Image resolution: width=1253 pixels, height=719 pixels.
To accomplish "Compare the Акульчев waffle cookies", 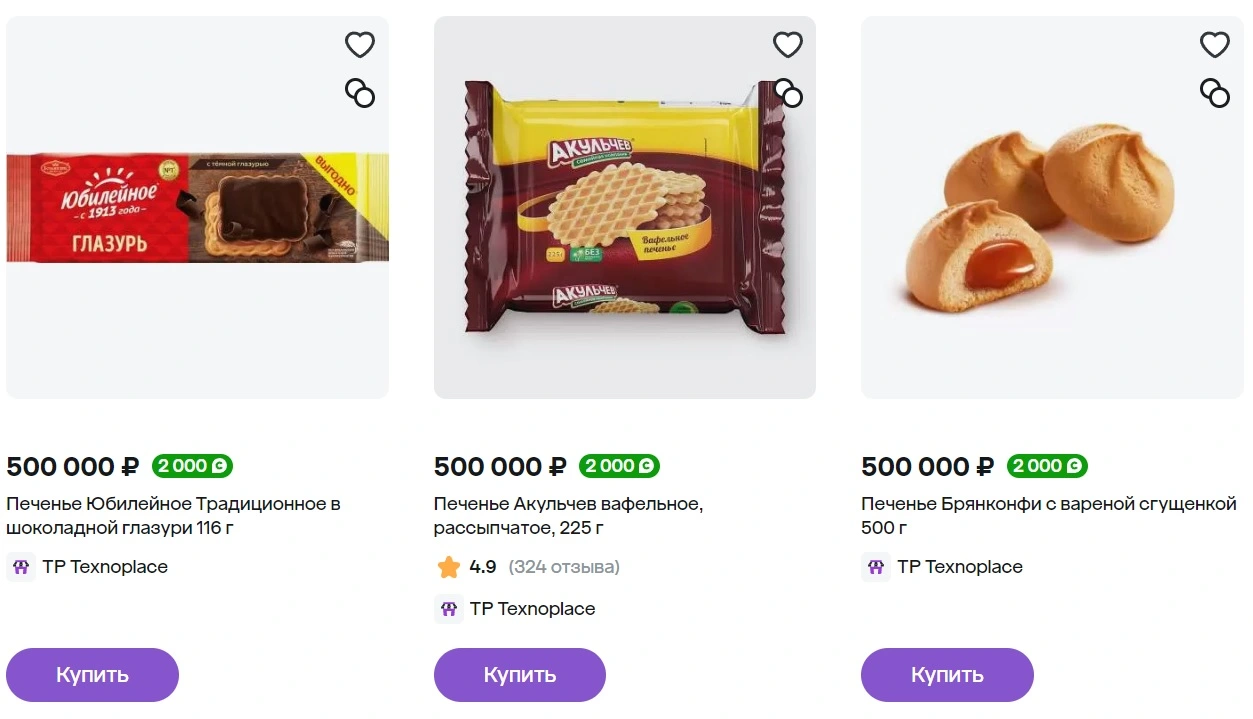I will pyautogui.click(x=788, y=93).
